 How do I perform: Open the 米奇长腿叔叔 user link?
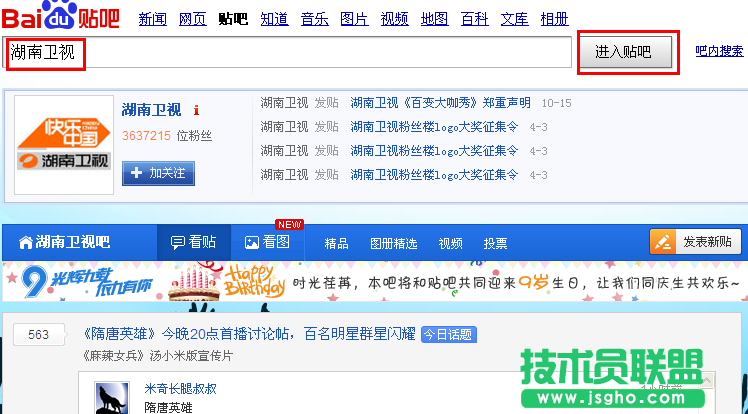[180, 389]
